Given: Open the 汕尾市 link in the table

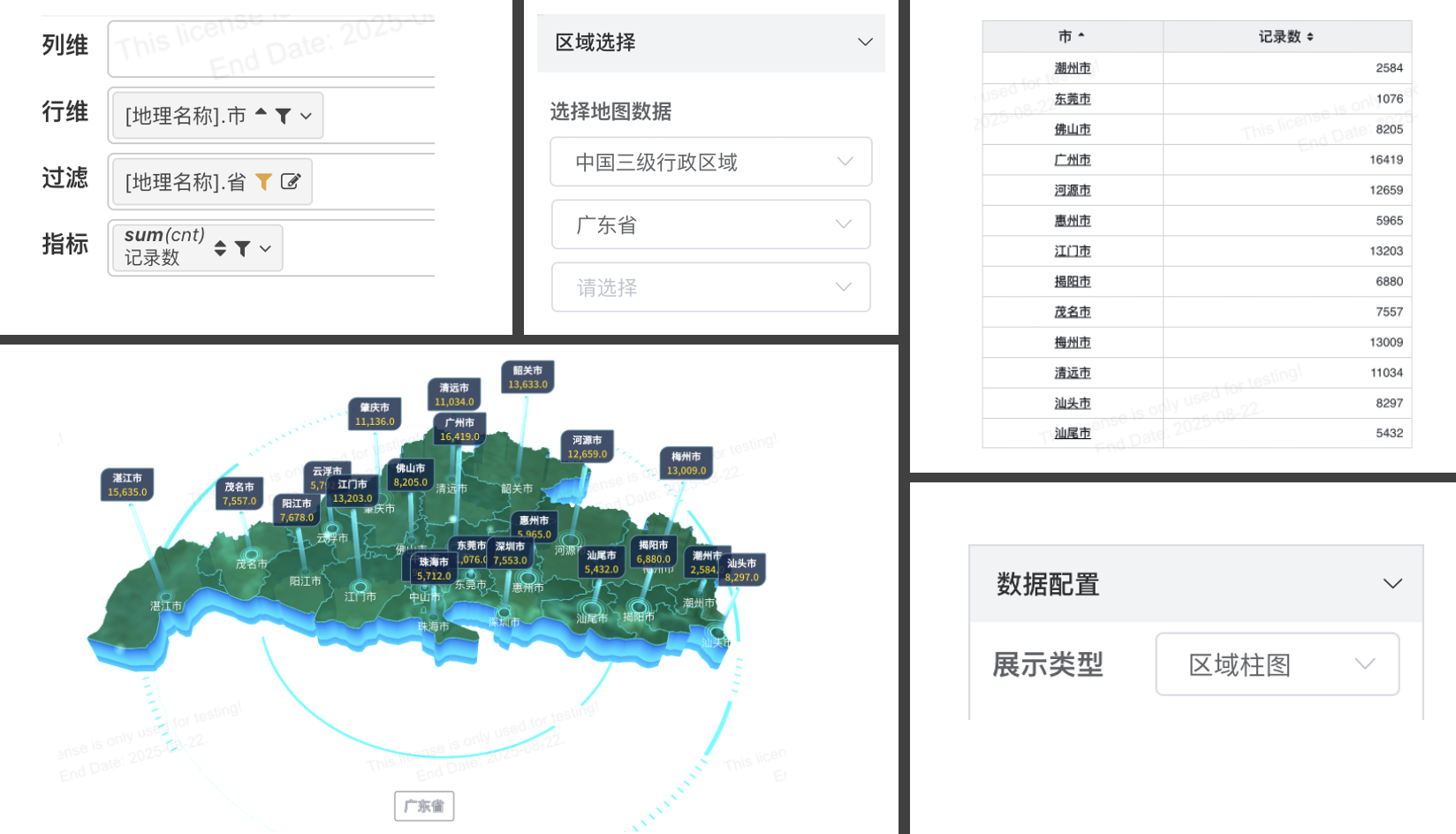Looking at the screenshot, I should click(1073, 433).
